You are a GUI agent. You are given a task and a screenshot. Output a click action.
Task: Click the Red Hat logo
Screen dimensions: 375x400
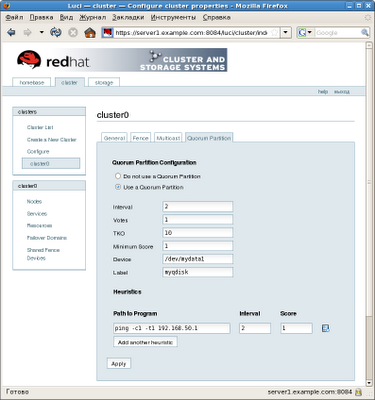coord(53,60)
